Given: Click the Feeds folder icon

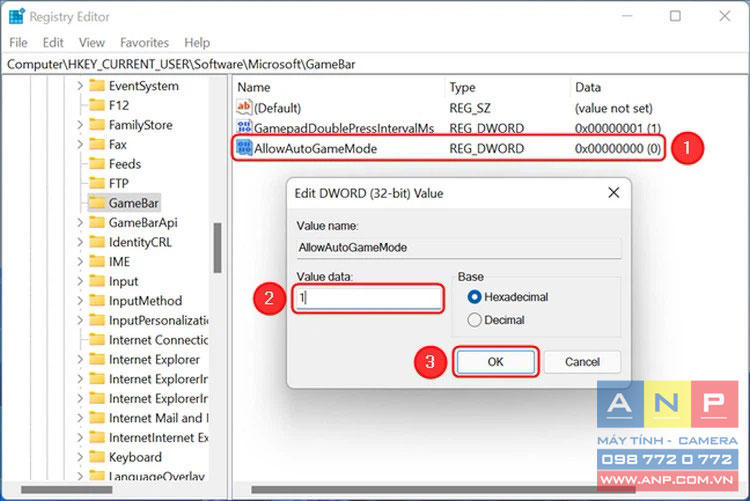Looking at the screenshot, I should coord(97,164).
